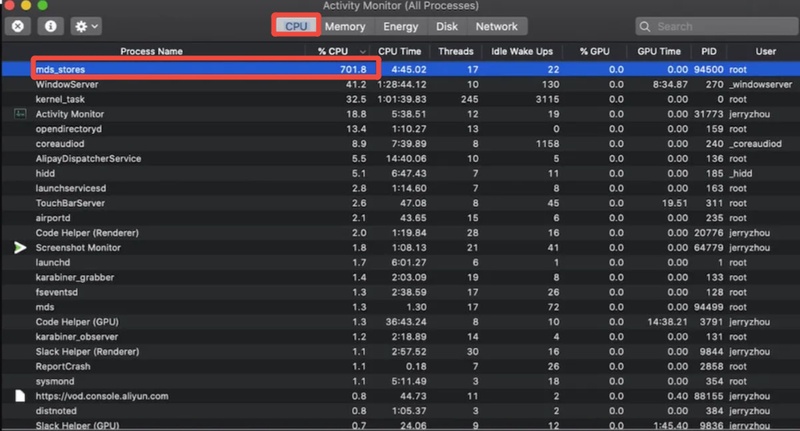
Task: Click the magnifying glass in search field
Action: [x=648, y=27]
